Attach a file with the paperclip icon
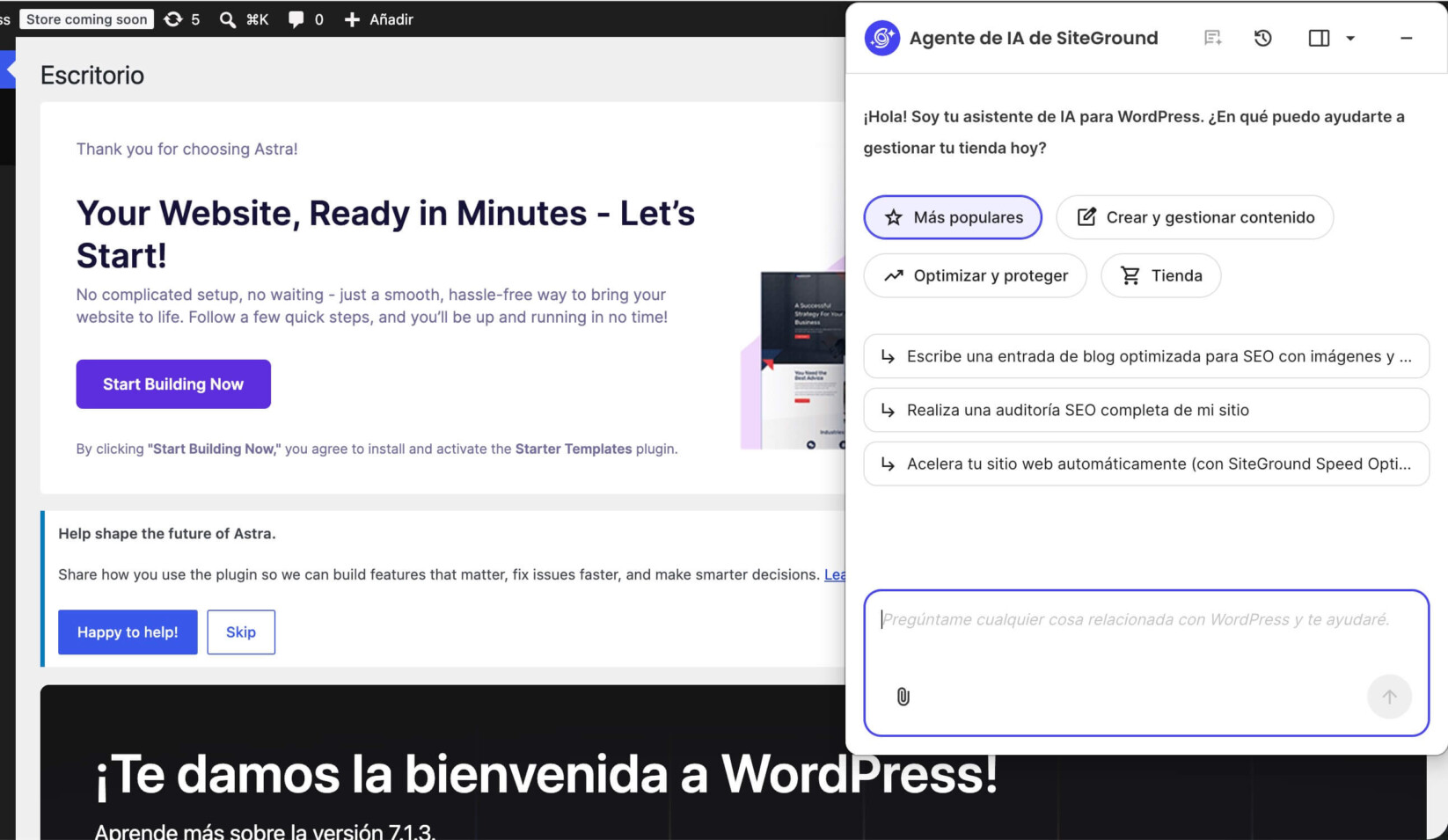Viewport: 1448px width, 840px height. (x=903, y=697)
